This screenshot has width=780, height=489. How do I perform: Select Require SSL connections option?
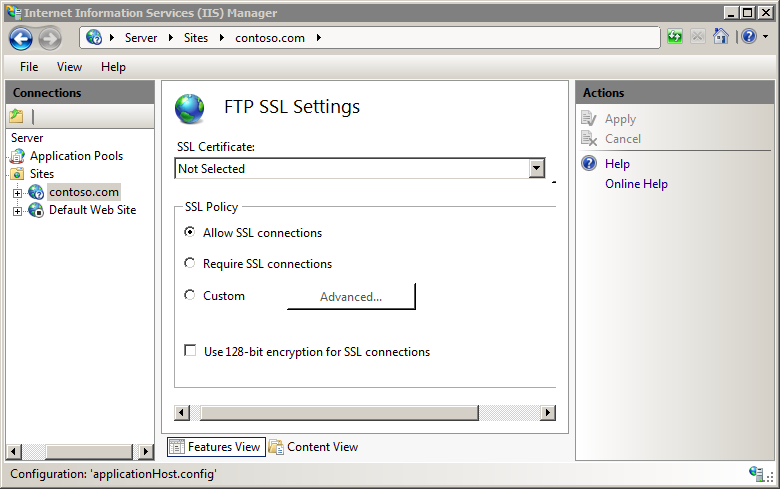[190, 263]
